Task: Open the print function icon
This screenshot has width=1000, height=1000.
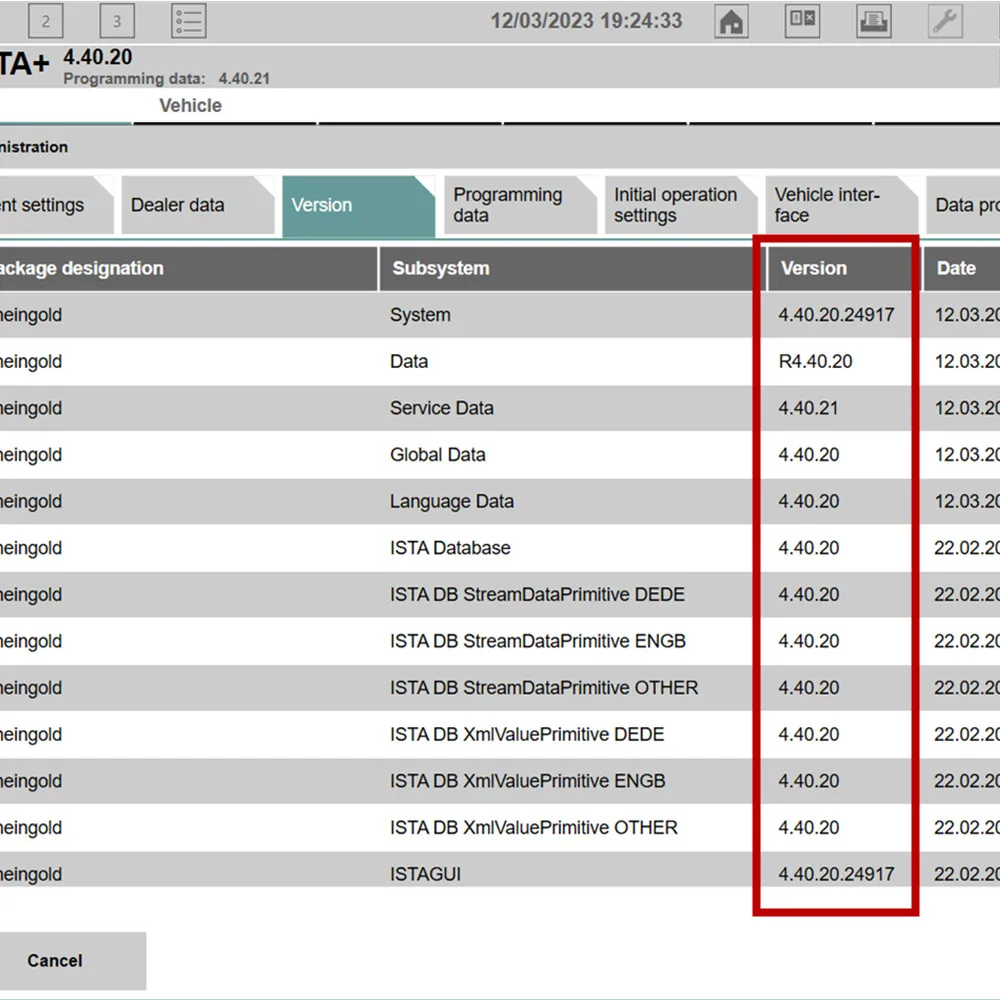Action: (x=873, y=20)
